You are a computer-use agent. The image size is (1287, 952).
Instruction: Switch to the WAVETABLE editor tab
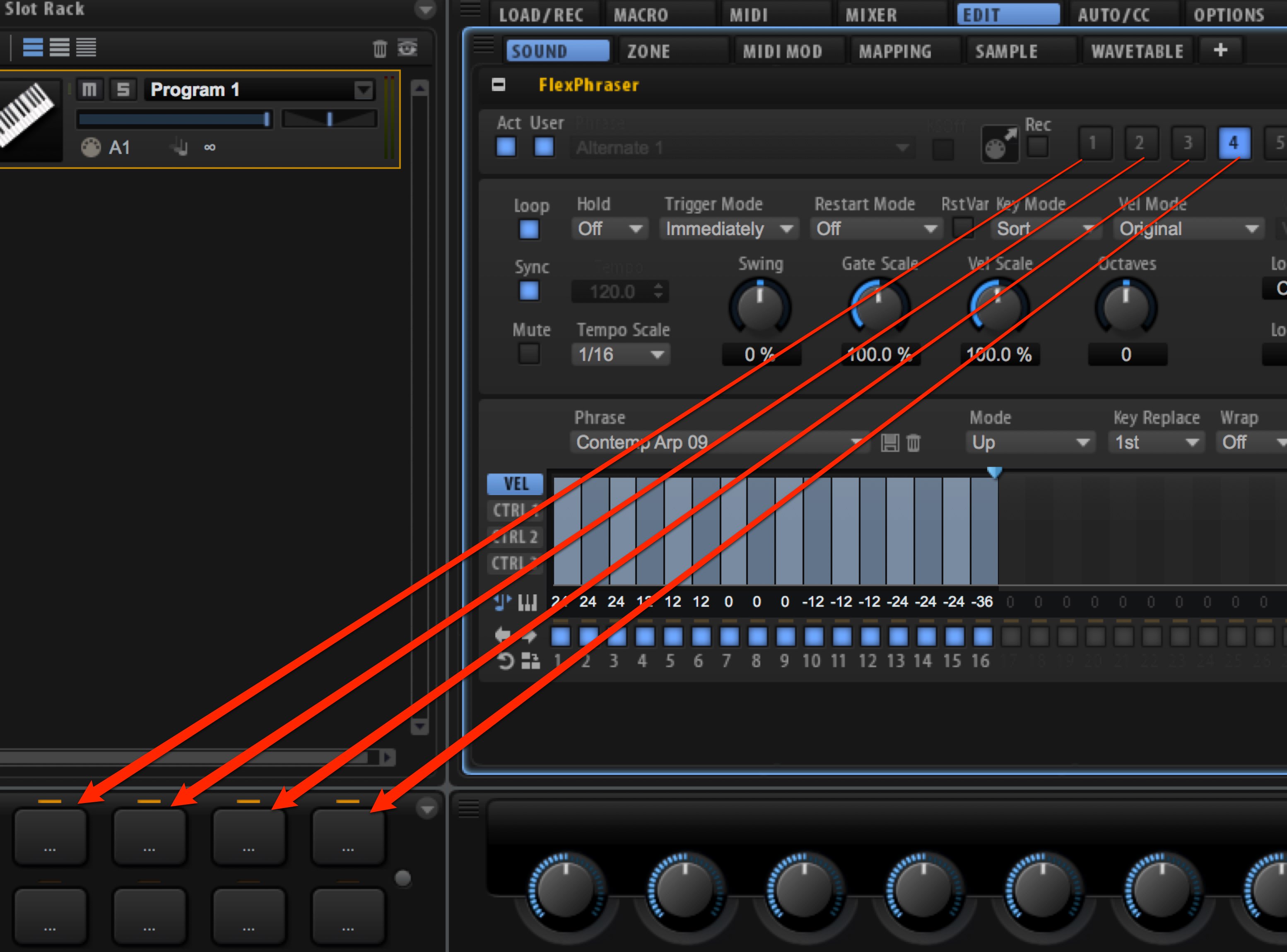[x=1137, y=51]
